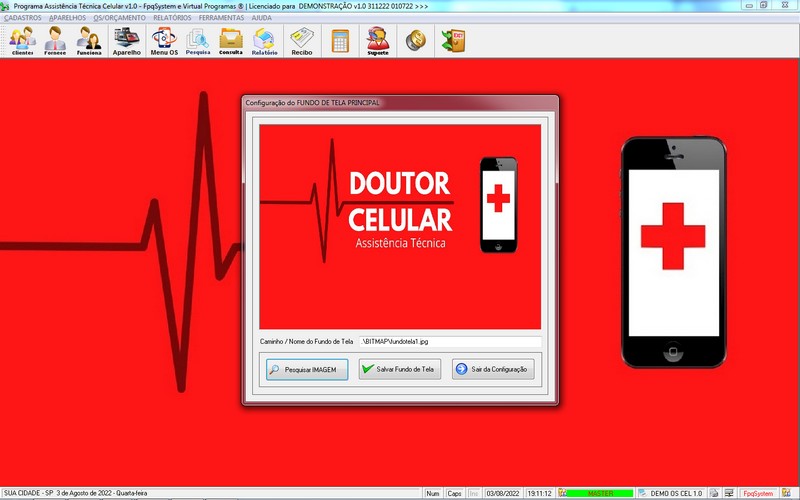Click the Caps indicator in status bar
The width and height of the screenshot is (800, 500).
coord(454,493)
